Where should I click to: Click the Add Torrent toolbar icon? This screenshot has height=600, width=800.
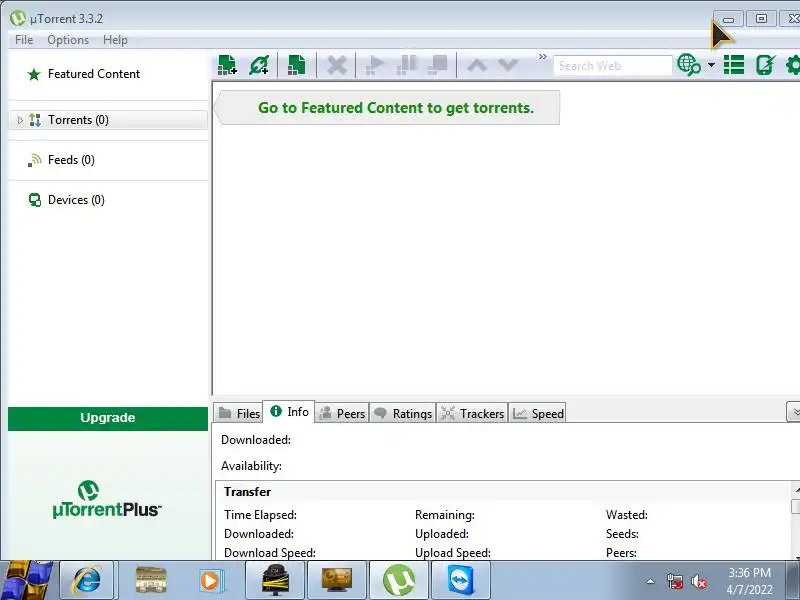pos(227,65)
